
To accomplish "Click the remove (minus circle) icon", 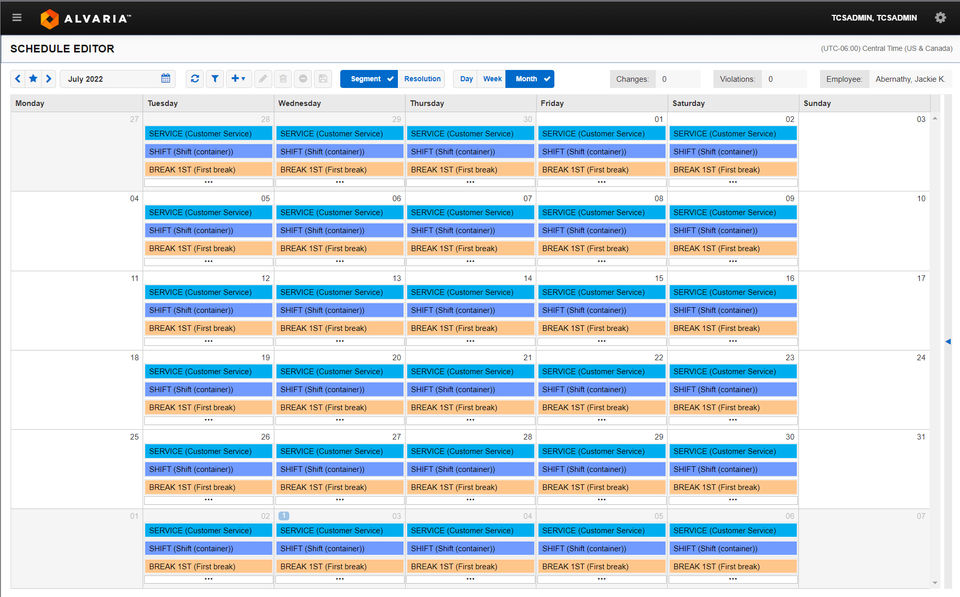I will pyautogui.click(x=303, y=78).
